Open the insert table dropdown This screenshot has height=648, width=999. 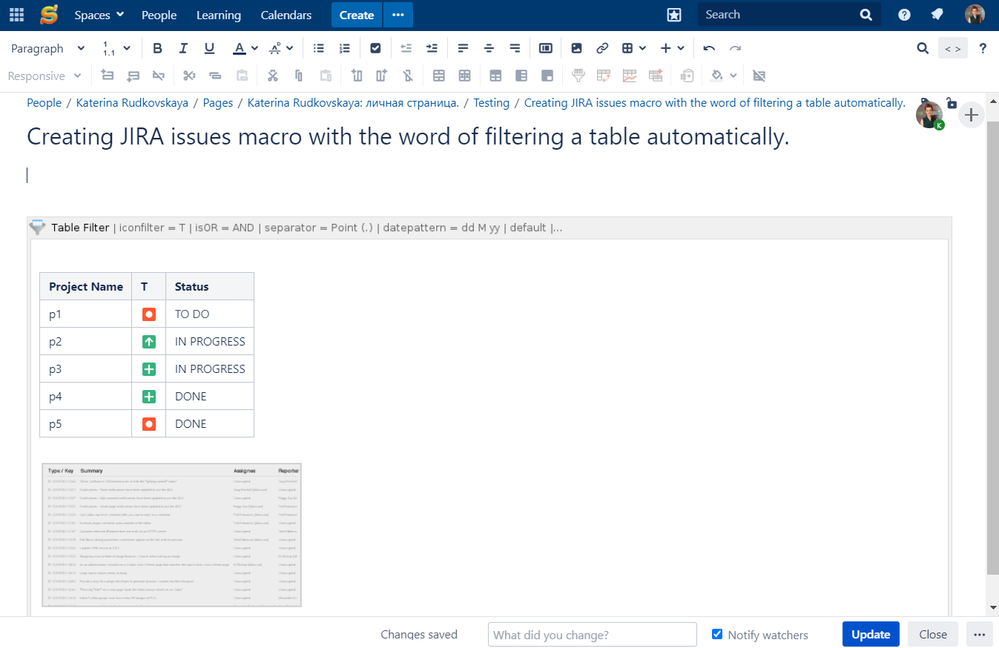(634, 48)
